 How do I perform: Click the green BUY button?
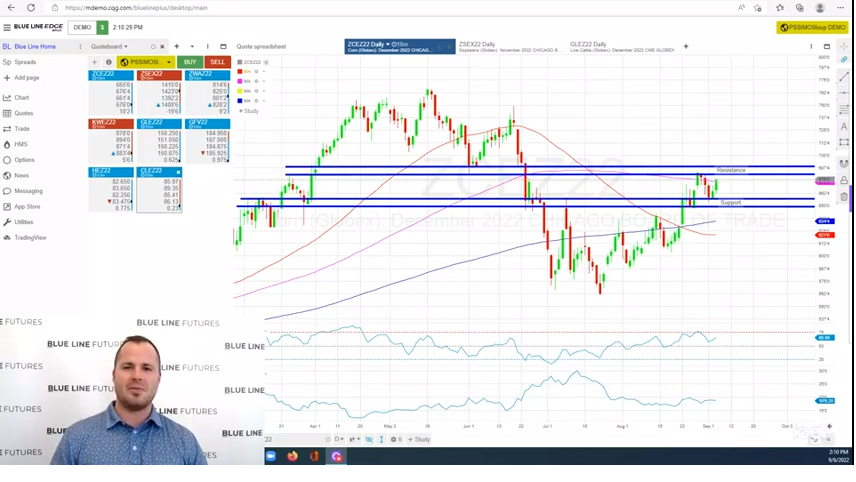(x=190, y=62)
